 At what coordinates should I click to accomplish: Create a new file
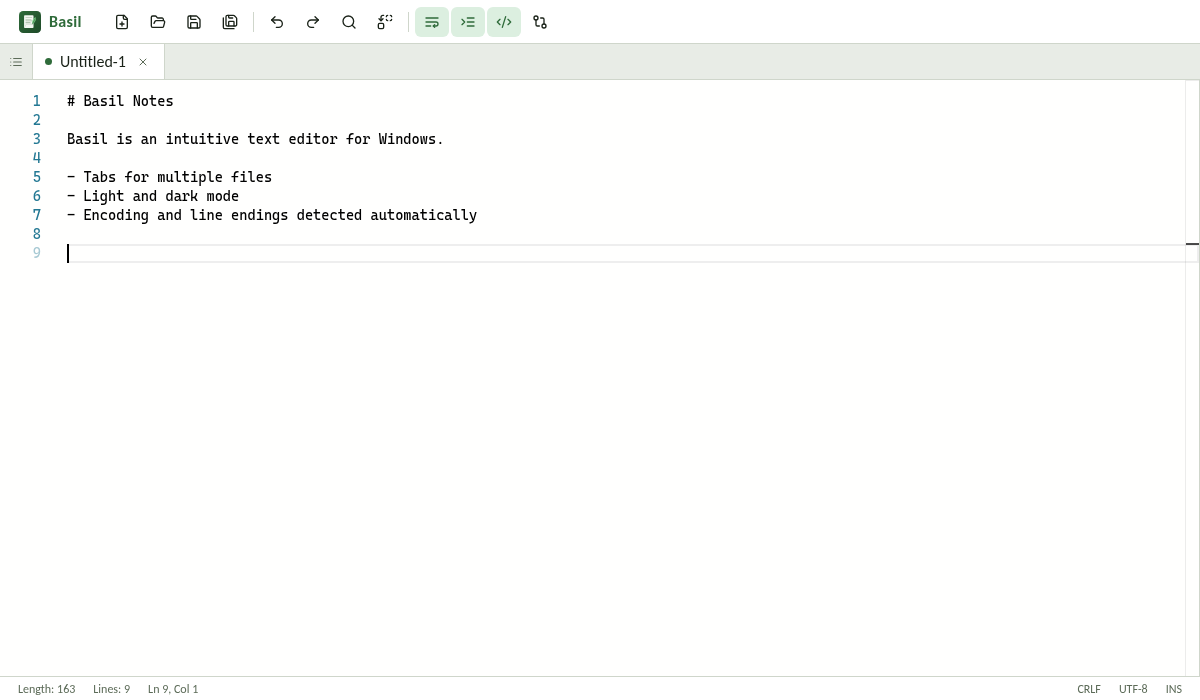122,22
